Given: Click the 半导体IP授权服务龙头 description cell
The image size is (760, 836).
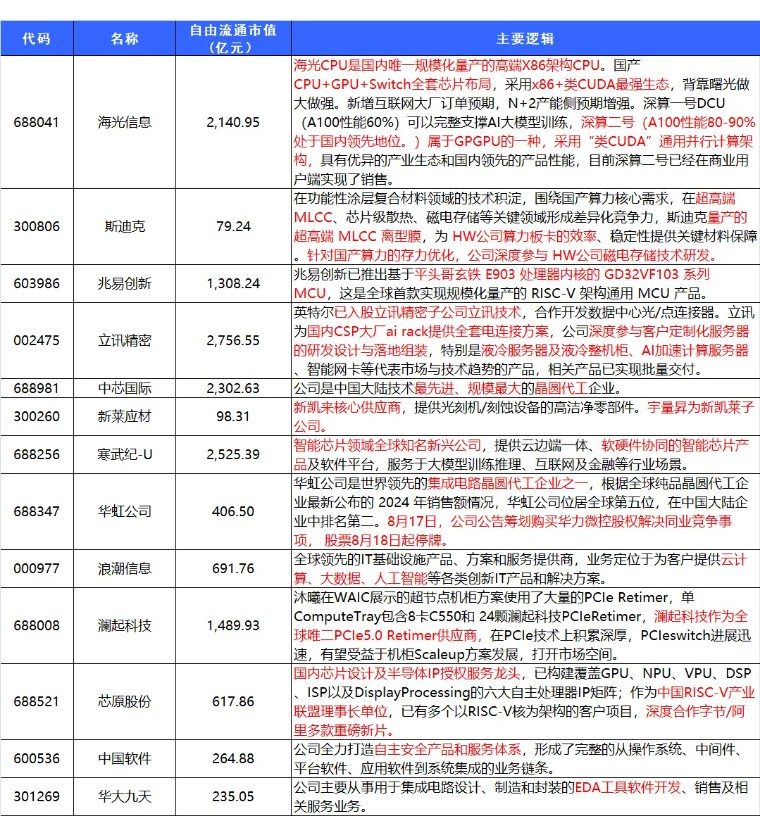Looking at the screenshot, I should click(x=525, y=701).
